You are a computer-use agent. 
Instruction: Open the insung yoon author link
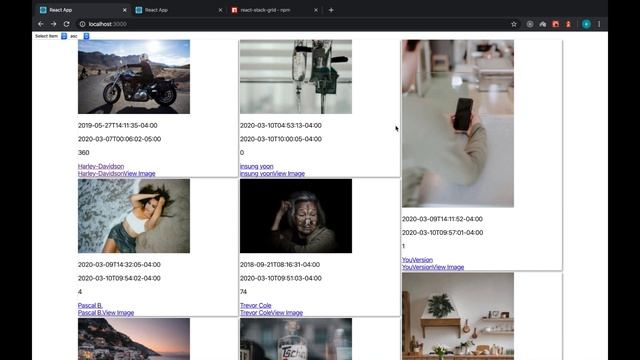[257, 166]
